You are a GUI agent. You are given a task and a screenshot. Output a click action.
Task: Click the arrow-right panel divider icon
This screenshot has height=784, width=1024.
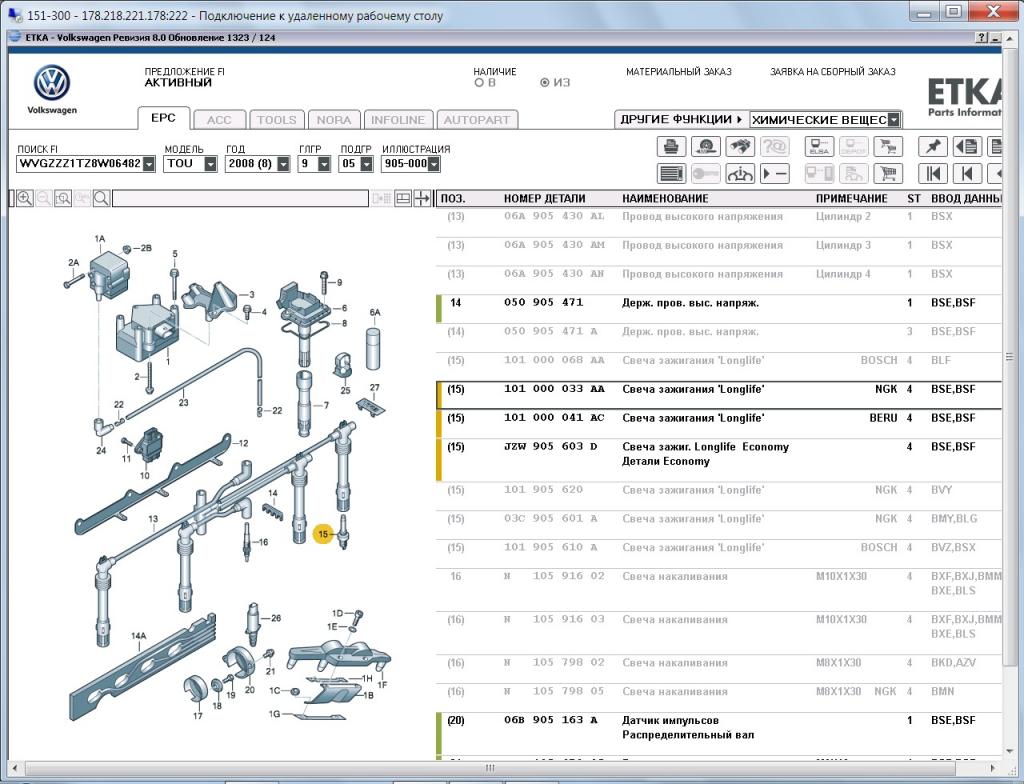tap(423, 198)
